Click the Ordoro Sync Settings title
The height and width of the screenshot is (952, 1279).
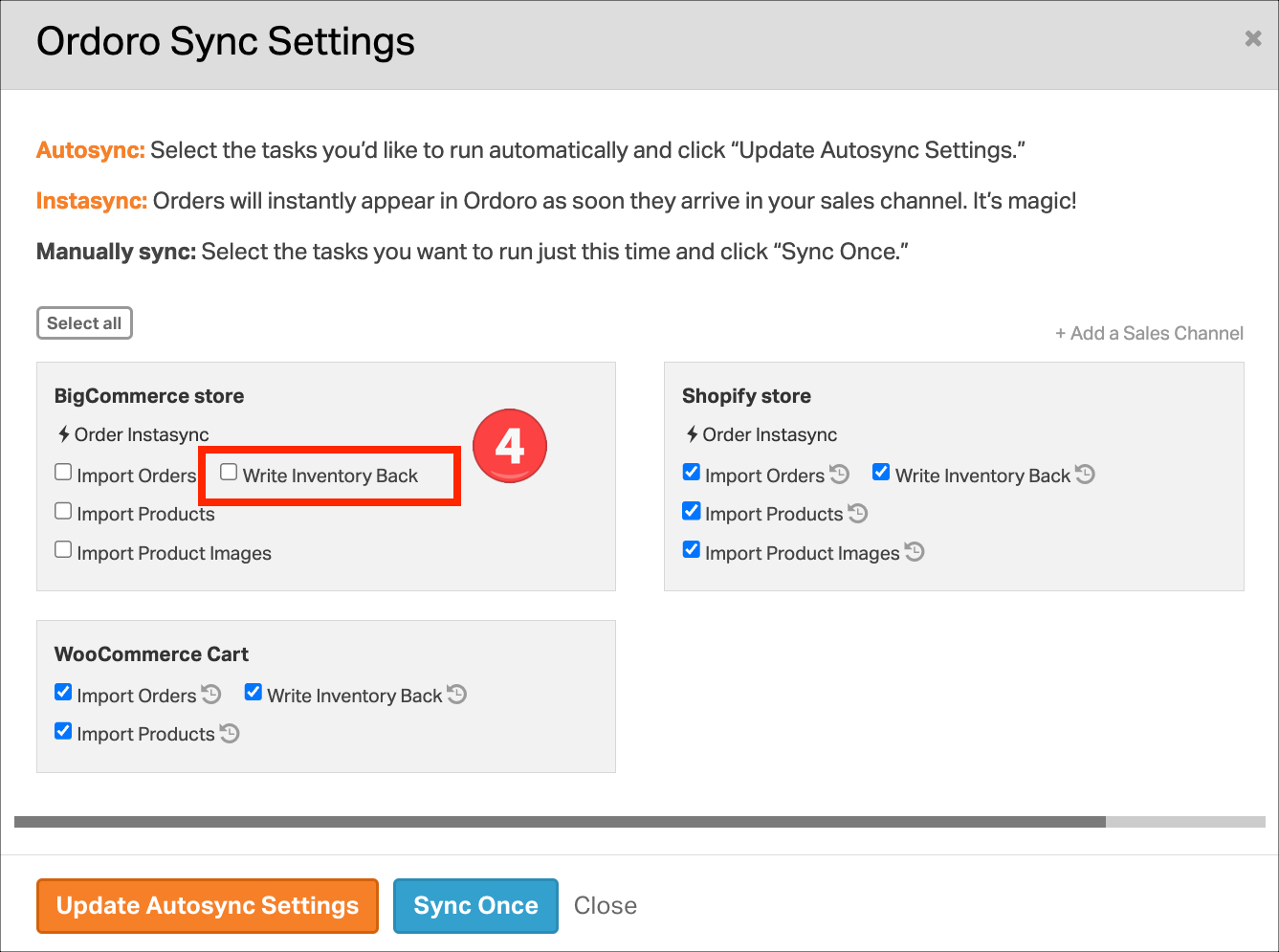point(226,42)
